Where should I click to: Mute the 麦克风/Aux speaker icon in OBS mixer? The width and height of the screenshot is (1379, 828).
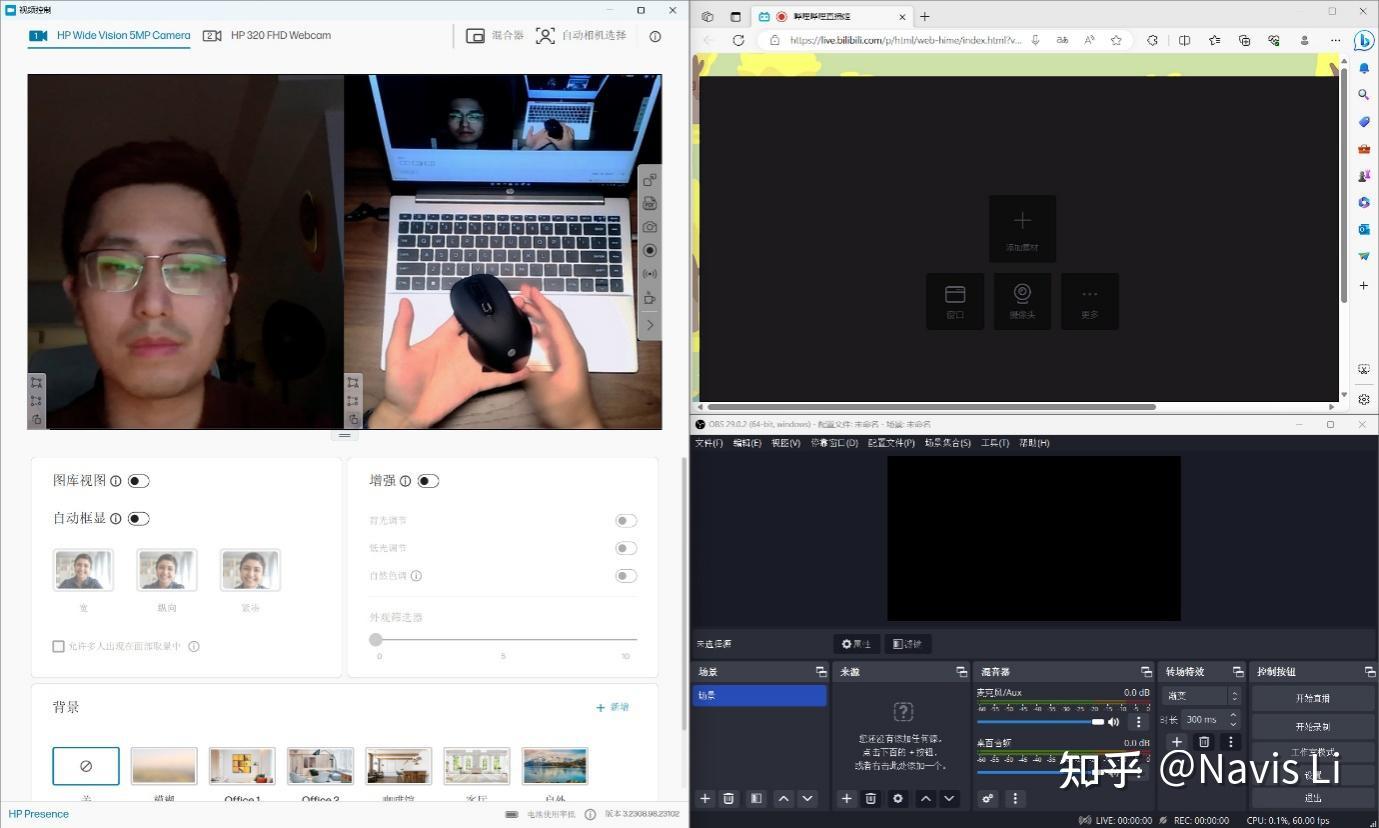point(1114,722)
